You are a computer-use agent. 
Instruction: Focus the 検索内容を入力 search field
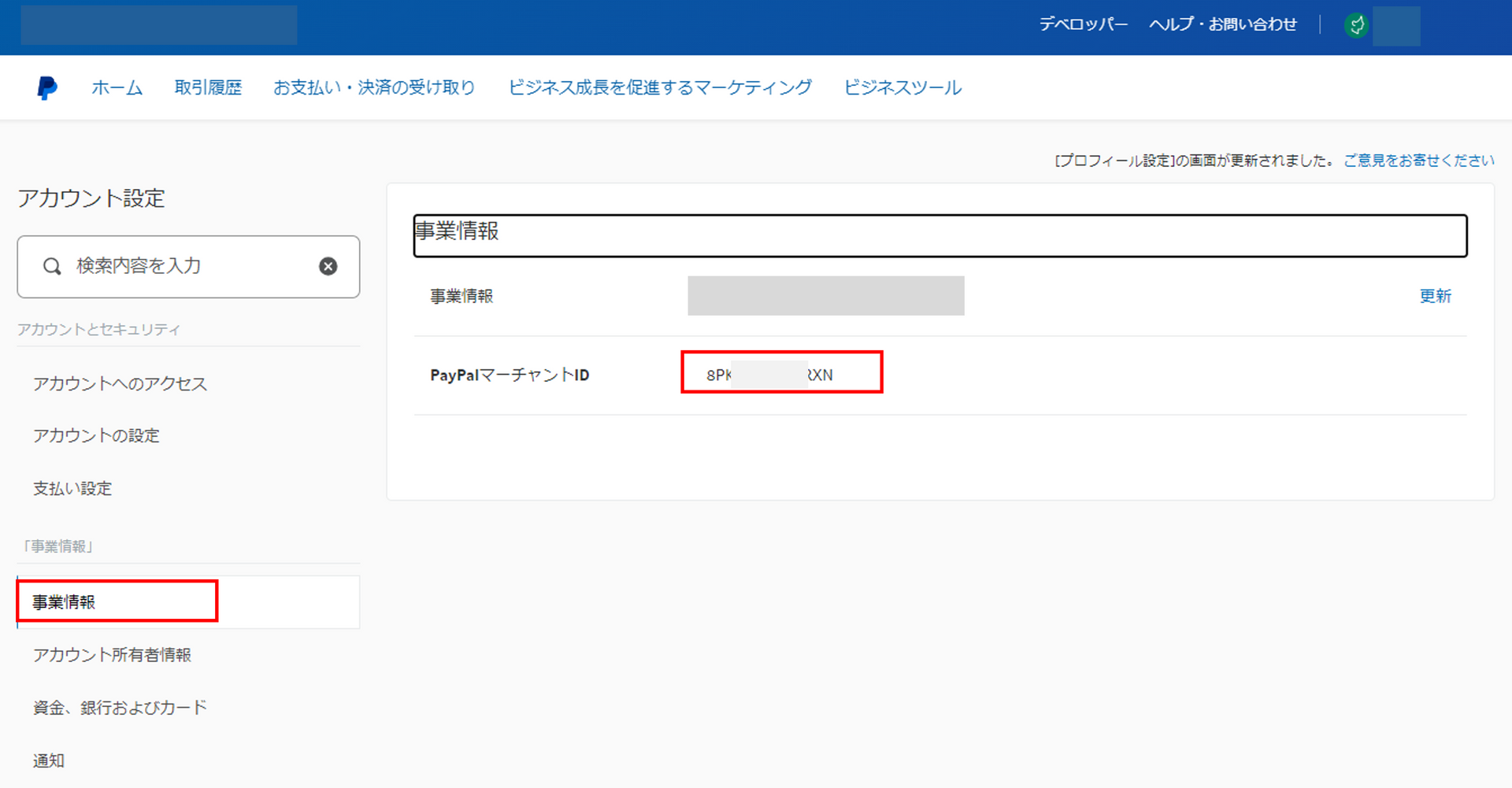(x=189, y=267)
